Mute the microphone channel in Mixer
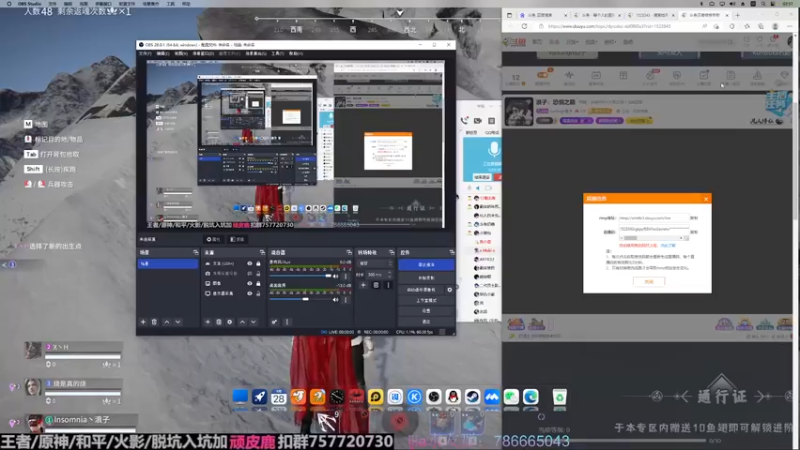The image size is (800, 450). click(x=335, y=276)
